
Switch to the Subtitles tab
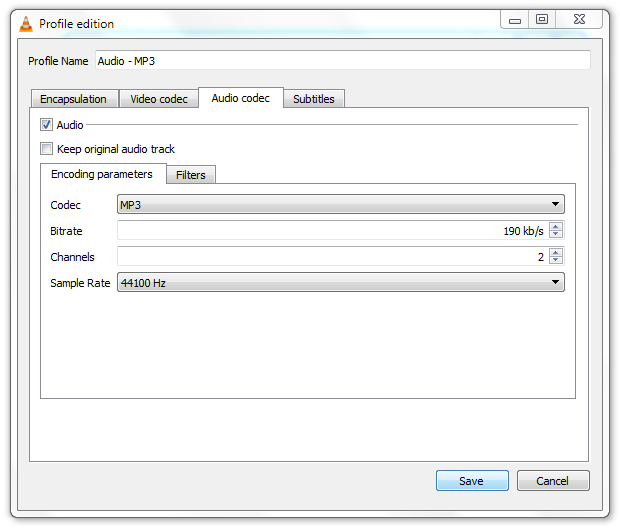click(x=314, y=99)
